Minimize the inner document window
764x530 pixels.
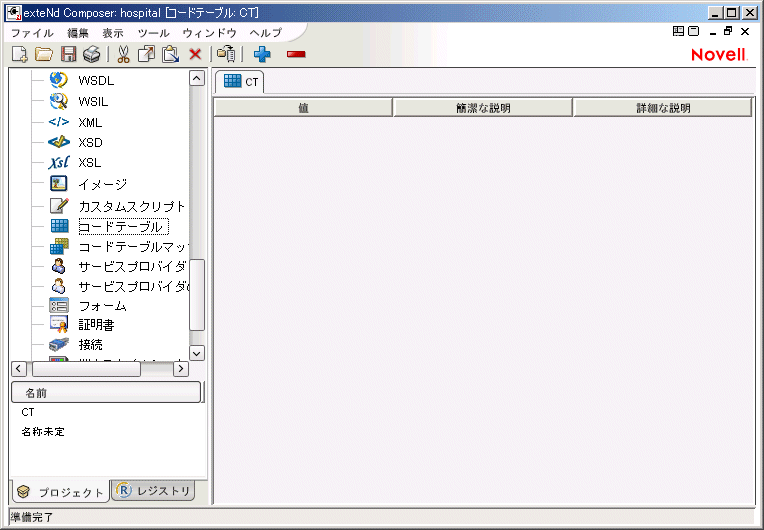[713, 32]
